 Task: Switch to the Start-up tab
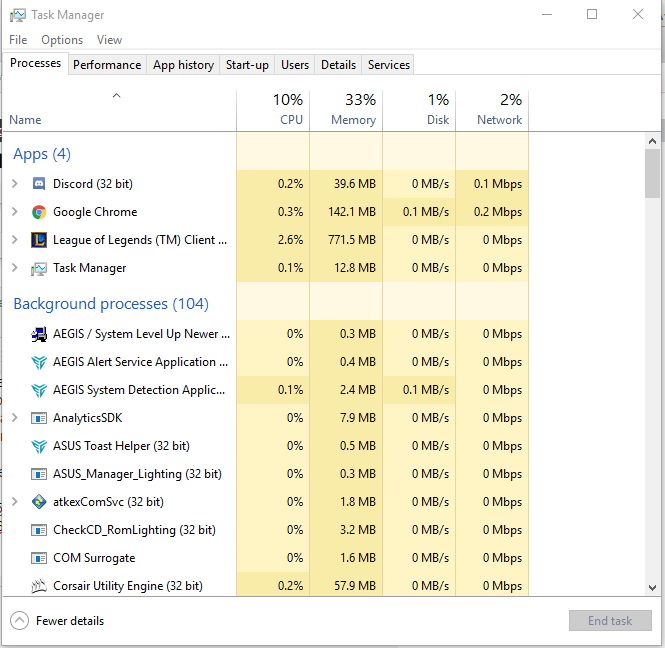(x=247, y=65)
